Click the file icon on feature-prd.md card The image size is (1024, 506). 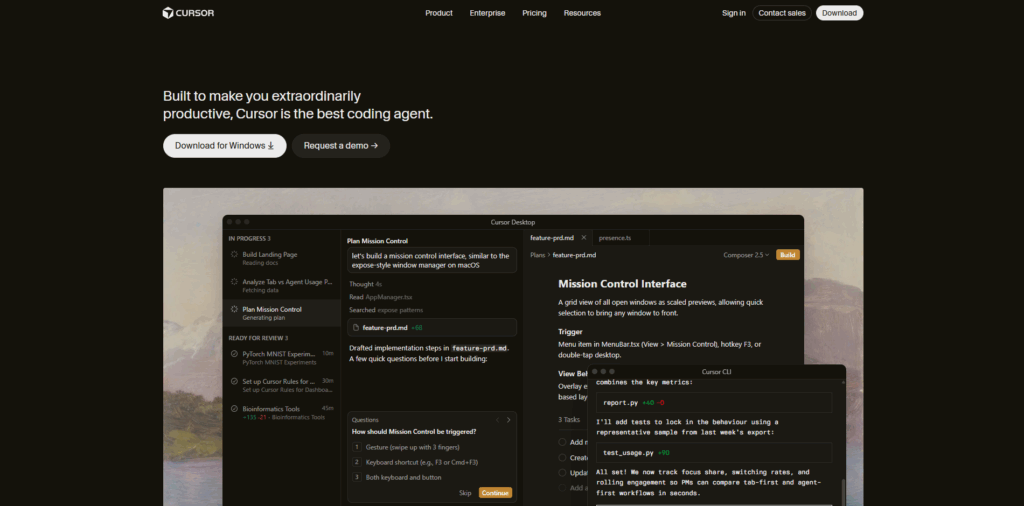click(356, 328)
